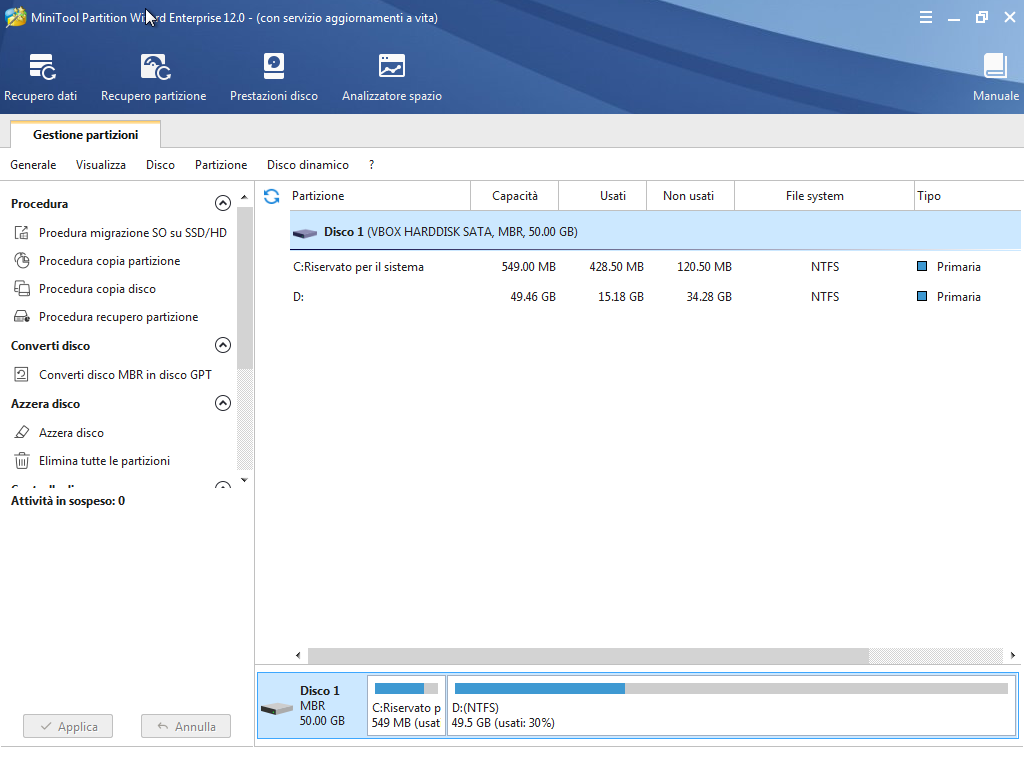Click the D:(NTFS) usage bar in disk map

coord(731,688)
